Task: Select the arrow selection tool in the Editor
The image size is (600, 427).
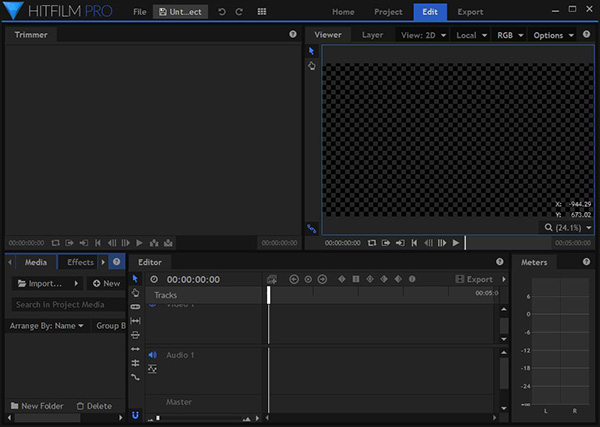Action: point(135,279)
